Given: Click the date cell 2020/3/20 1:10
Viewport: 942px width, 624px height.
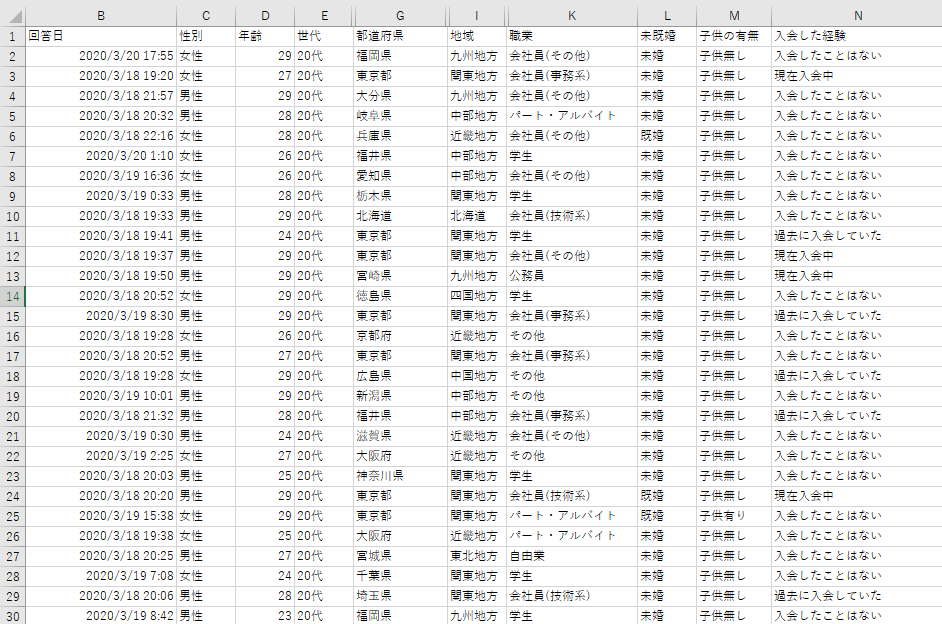Looking at the screenshot, I should (100, 156).
